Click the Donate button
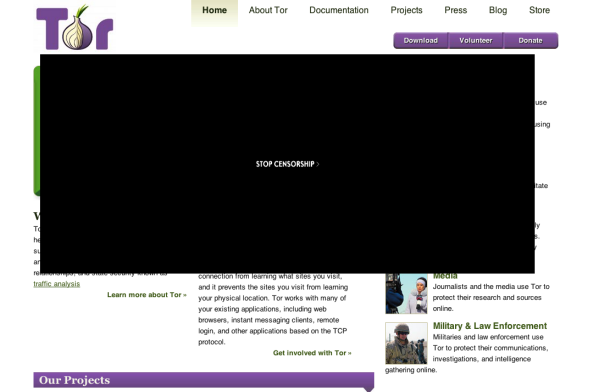The image size is (610, 392). click(x=531, y=40)
